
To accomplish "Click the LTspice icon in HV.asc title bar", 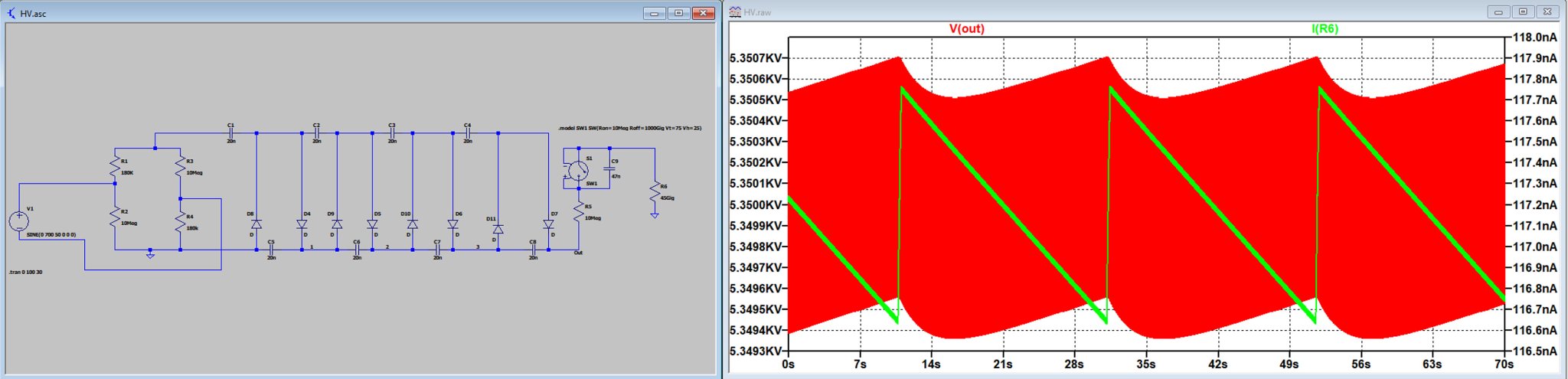I will pos(11,13).
